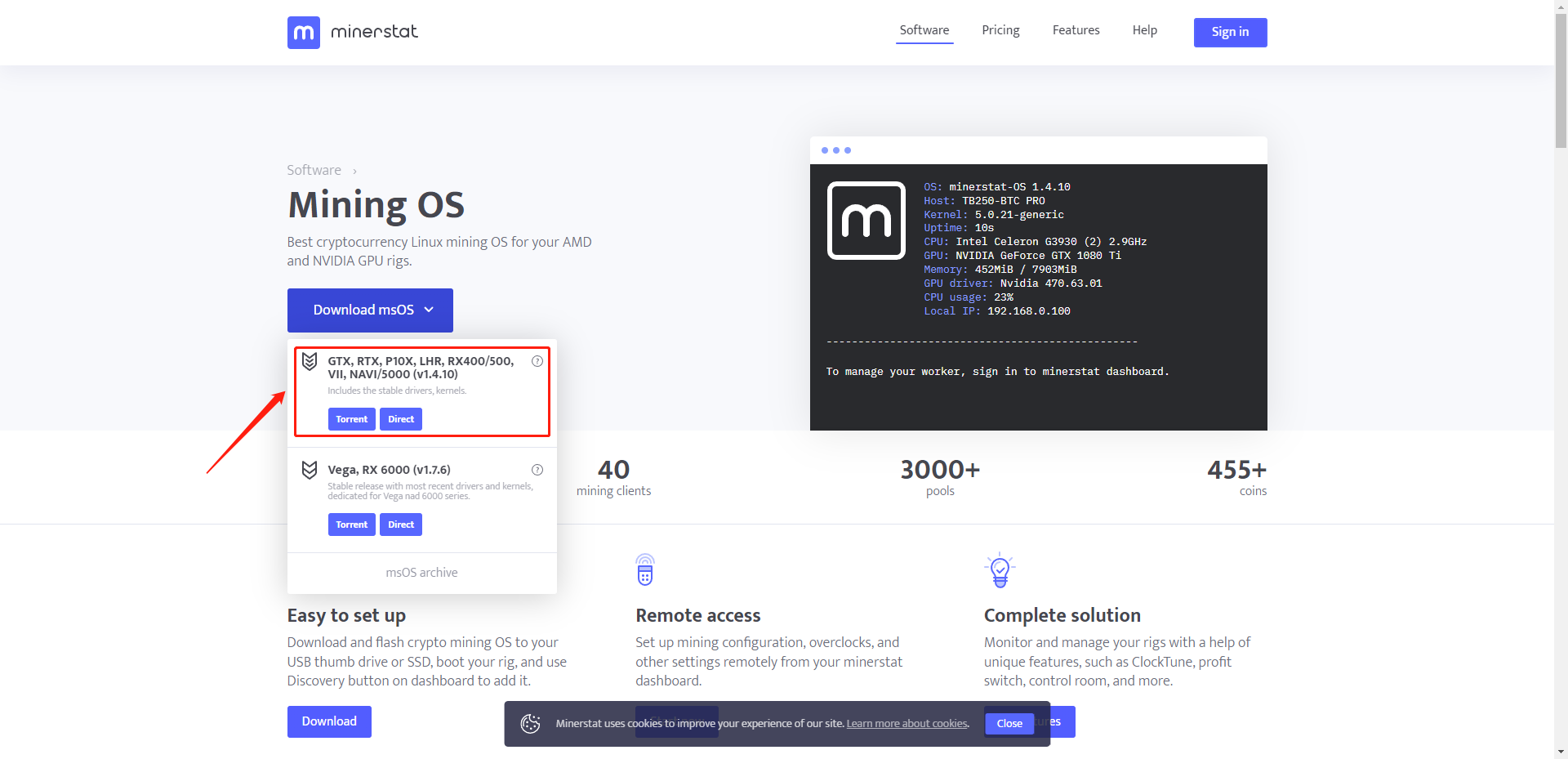Viewport: 1568px width, 759px height.
Task: Open the Pricing menu item
Action: pos(1000,30)
